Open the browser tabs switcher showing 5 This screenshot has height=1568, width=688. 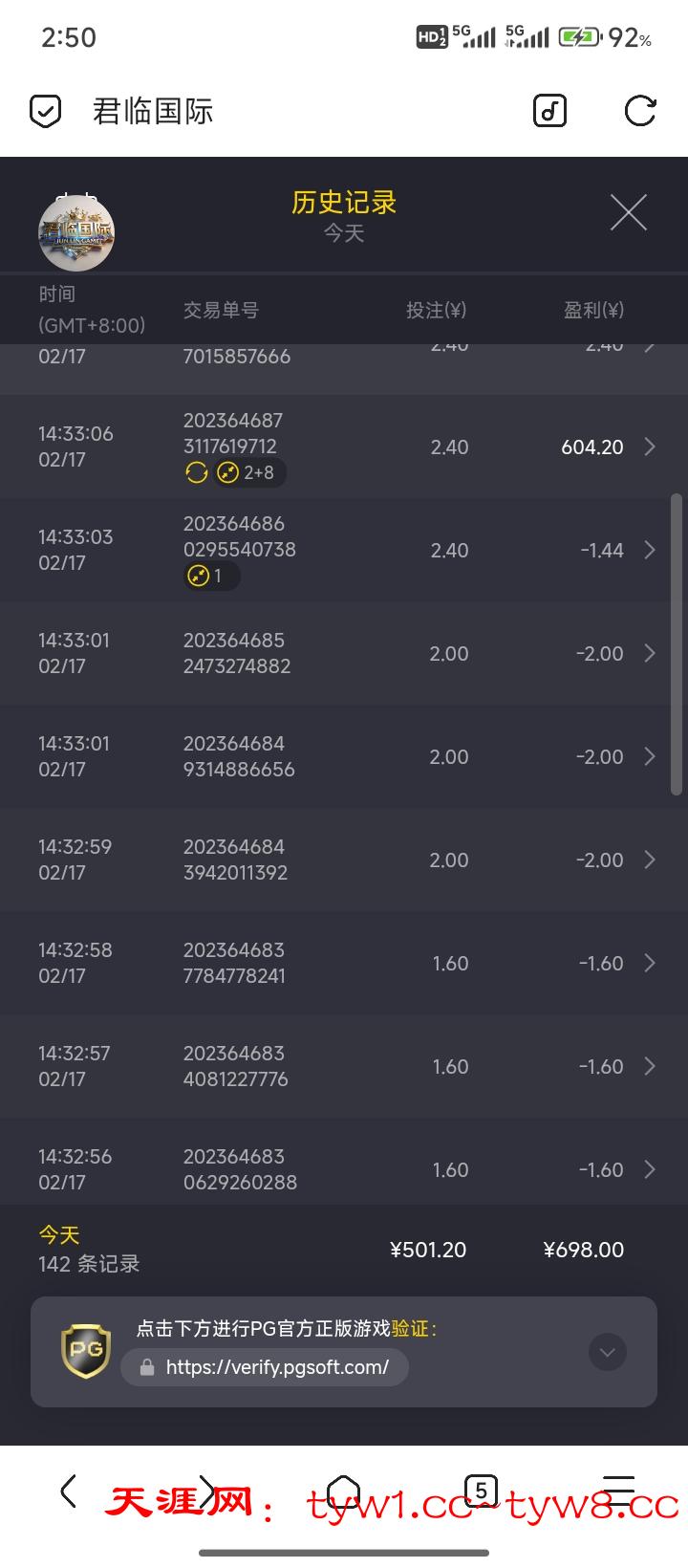(x=481, y=1490)
